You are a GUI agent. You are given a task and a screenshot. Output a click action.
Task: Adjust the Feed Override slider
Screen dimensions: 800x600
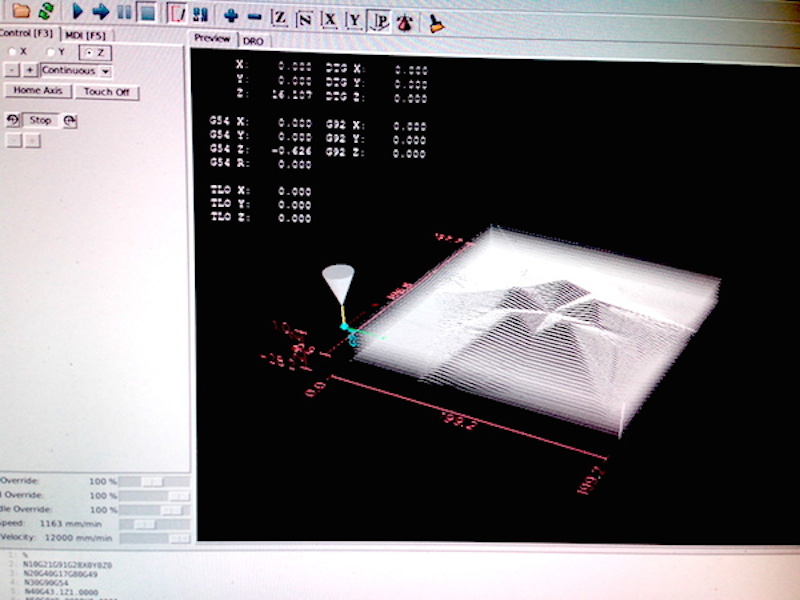(154, 482)
